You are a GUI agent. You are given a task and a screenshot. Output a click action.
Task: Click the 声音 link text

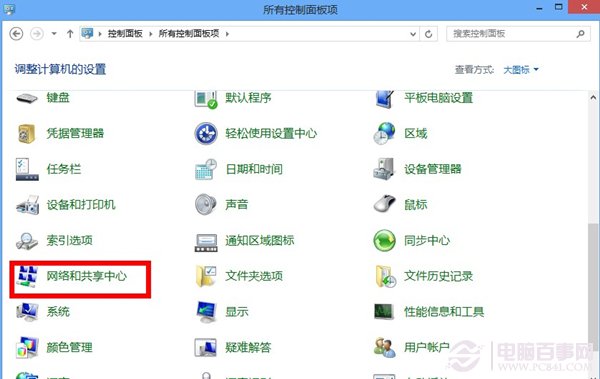tap(236, 204)
